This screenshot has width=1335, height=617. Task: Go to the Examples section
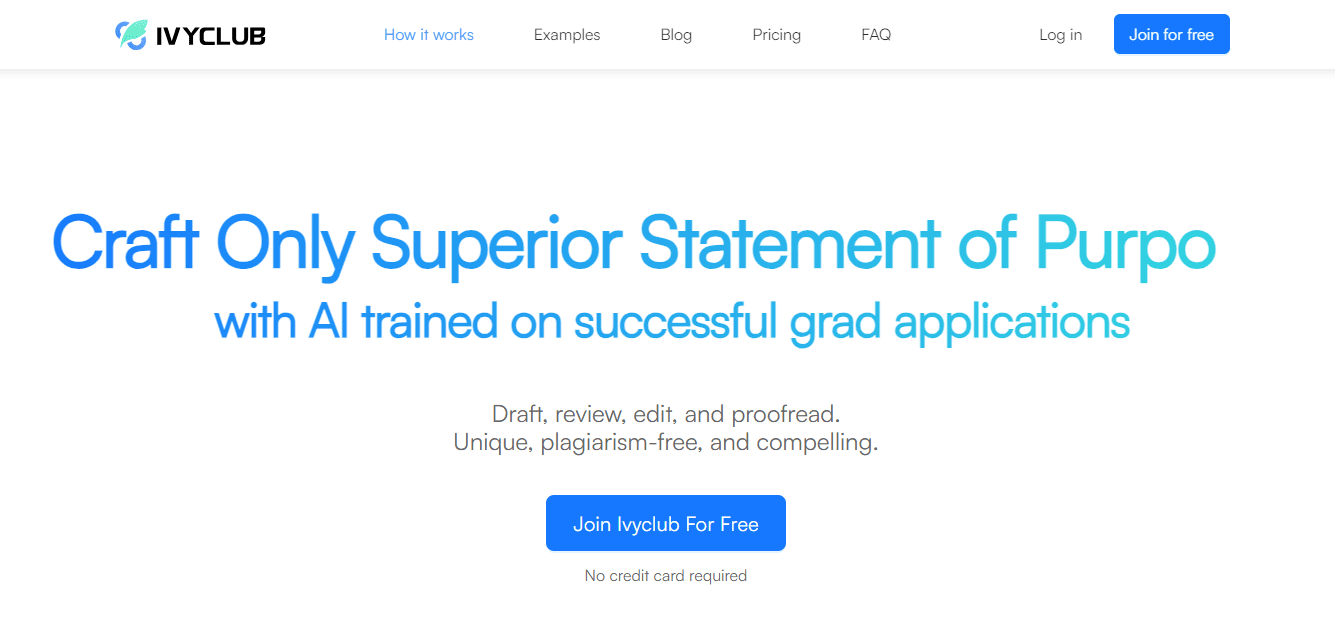point(567,35)
